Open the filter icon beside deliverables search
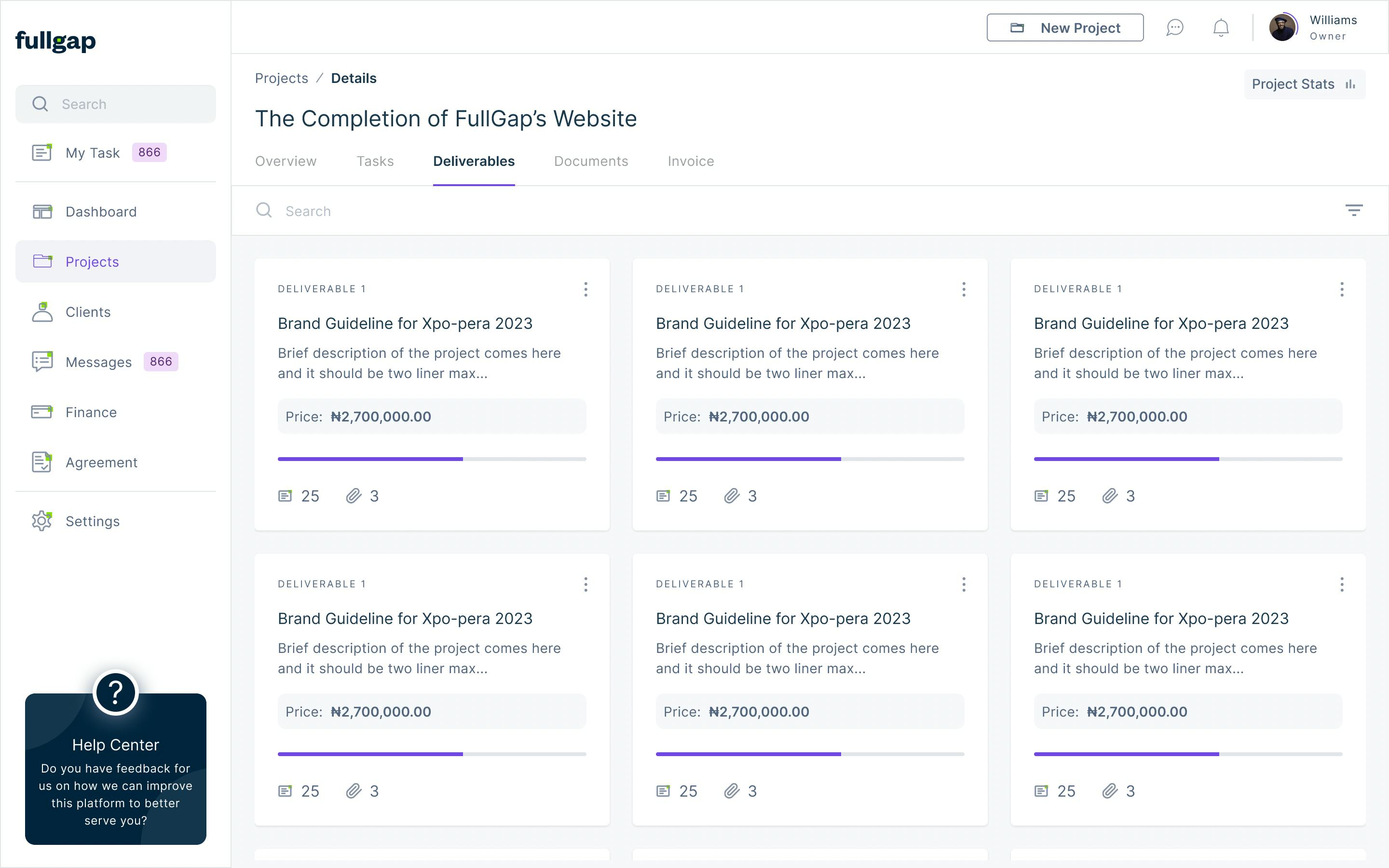 1354,211
